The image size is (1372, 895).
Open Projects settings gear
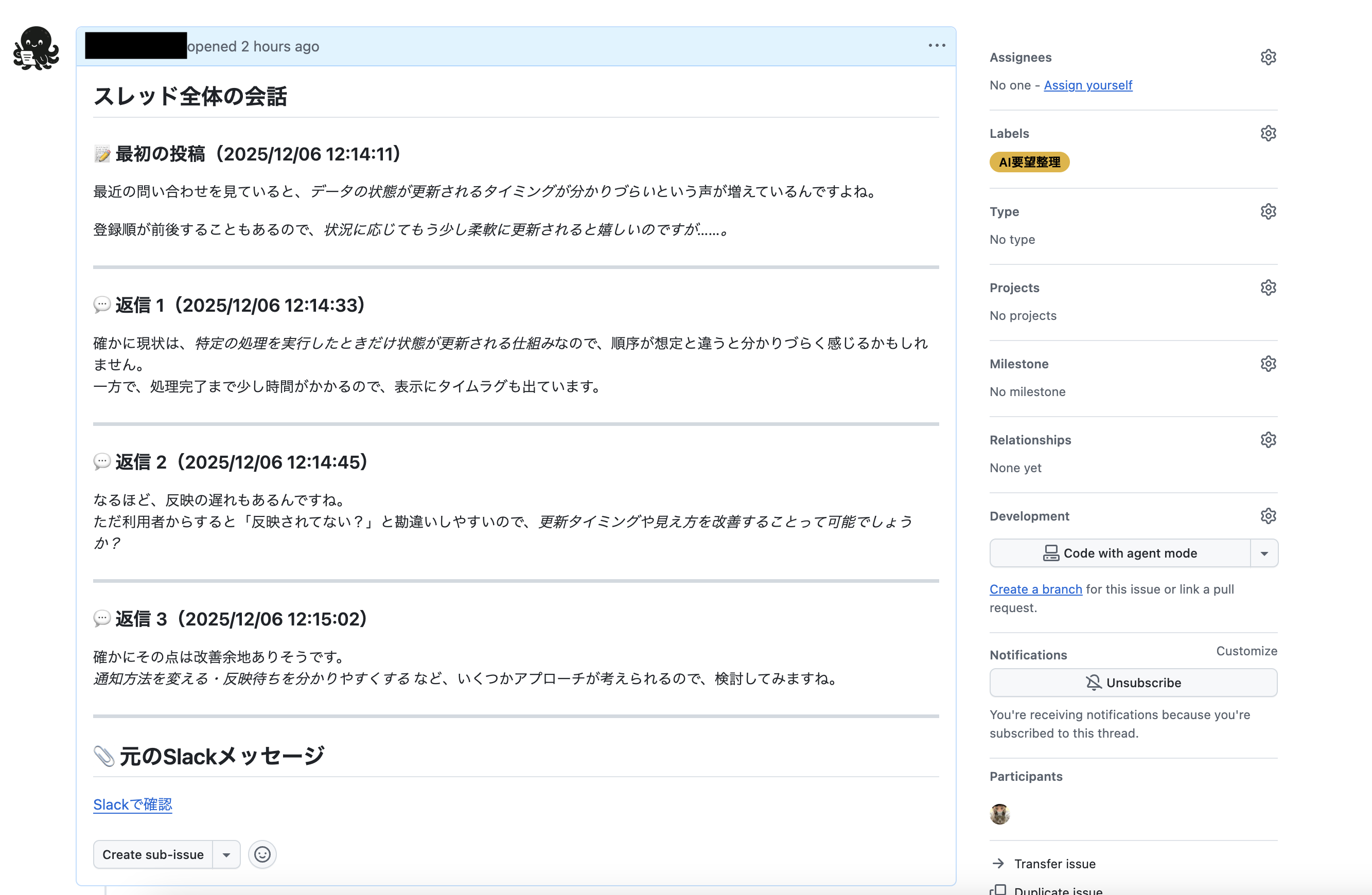(x=1268, y=287)
